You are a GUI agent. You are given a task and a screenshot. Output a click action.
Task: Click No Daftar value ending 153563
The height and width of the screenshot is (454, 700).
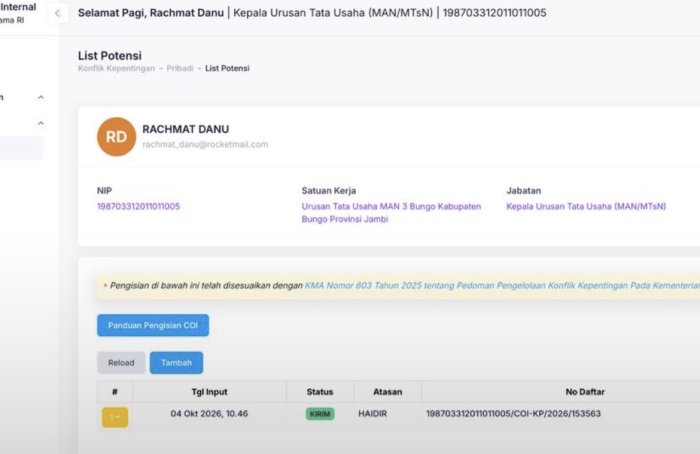pos(513,414)
